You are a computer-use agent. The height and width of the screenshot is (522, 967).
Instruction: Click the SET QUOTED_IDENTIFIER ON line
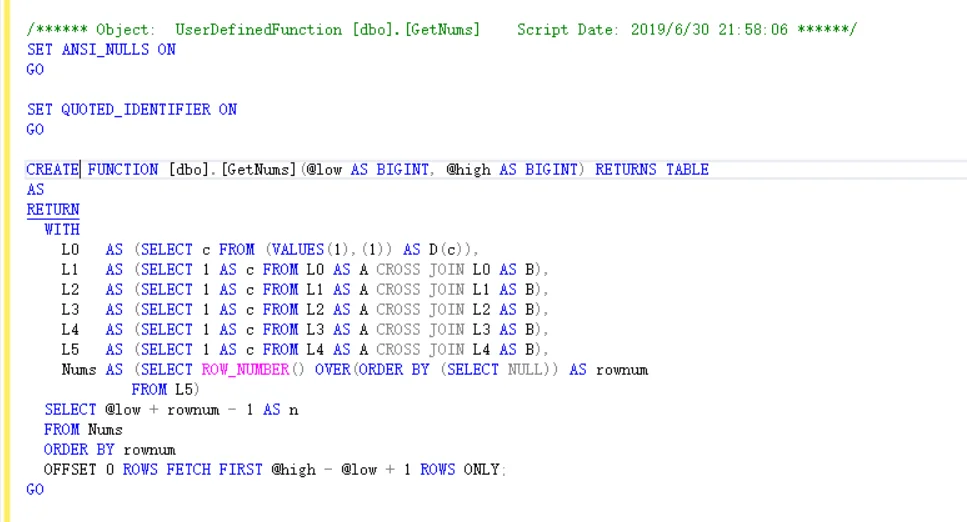131,110
